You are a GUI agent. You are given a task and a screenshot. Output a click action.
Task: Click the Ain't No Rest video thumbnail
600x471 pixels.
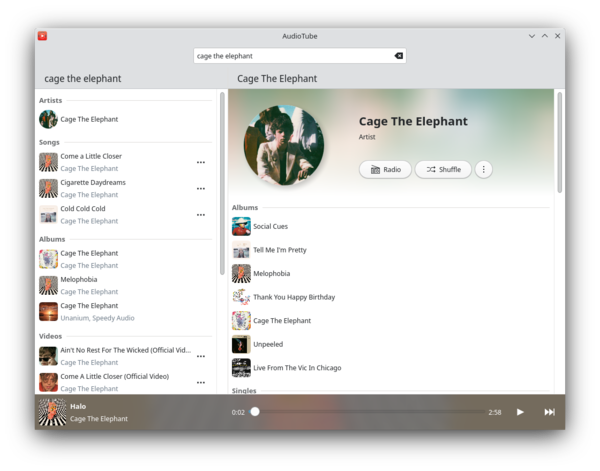pos(49,356)
